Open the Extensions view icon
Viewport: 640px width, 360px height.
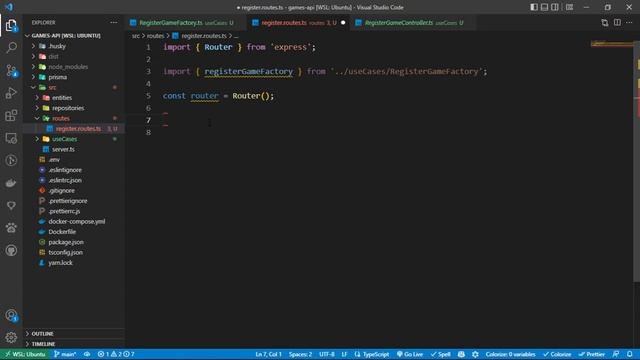11,116
